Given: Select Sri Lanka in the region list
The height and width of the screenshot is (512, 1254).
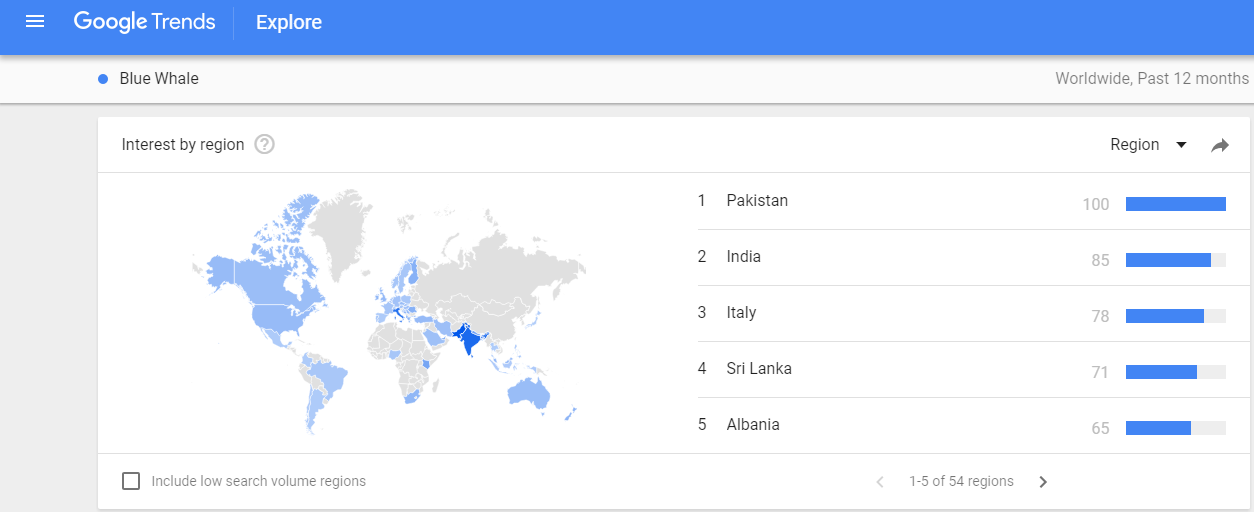Looking at the screenshot, I should coord(759,369).
